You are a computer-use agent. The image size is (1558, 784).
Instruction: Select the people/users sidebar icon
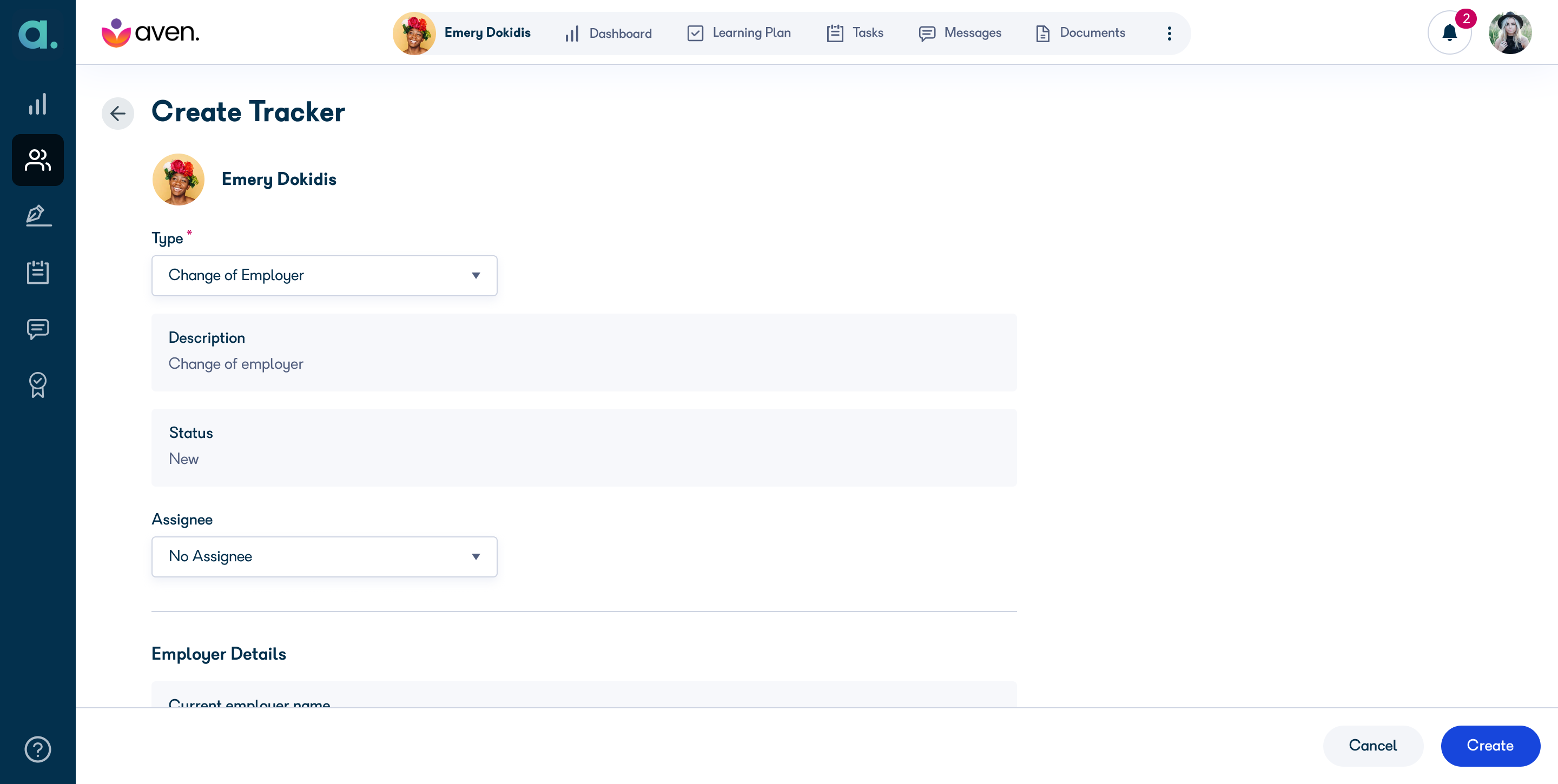pos(37,160)
